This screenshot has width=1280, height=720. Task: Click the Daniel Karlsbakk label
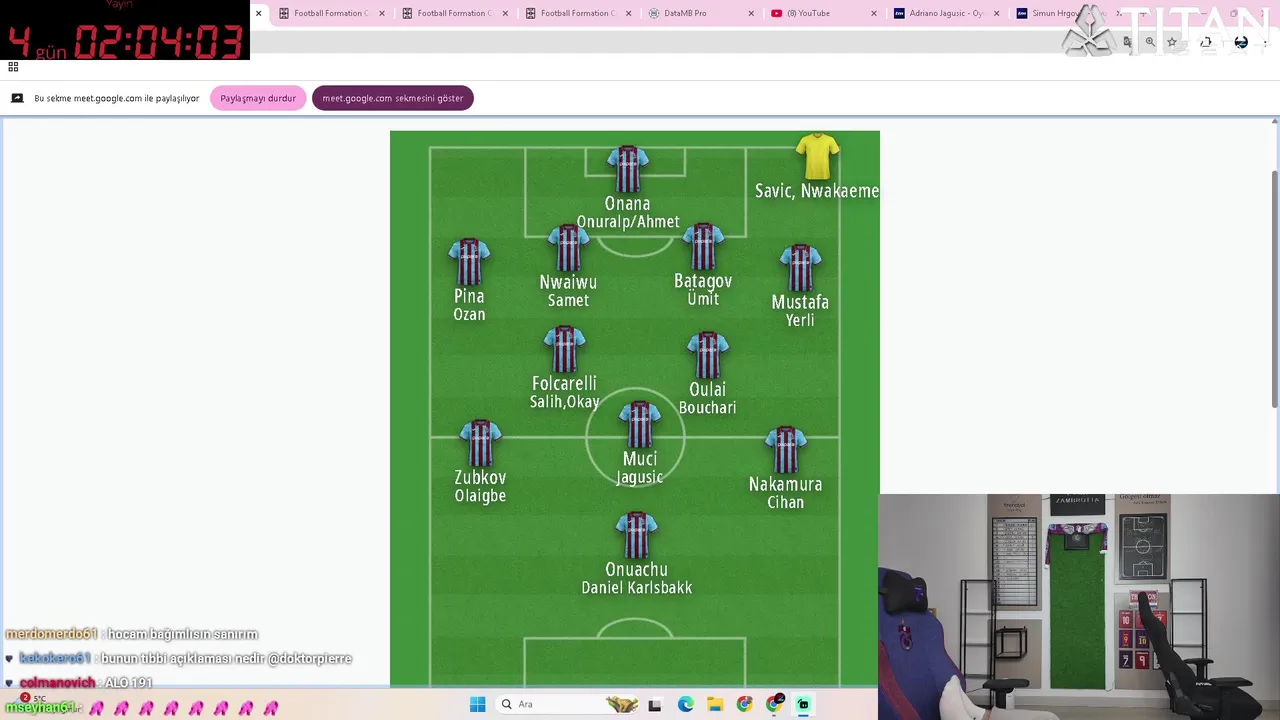click(637, 588)
